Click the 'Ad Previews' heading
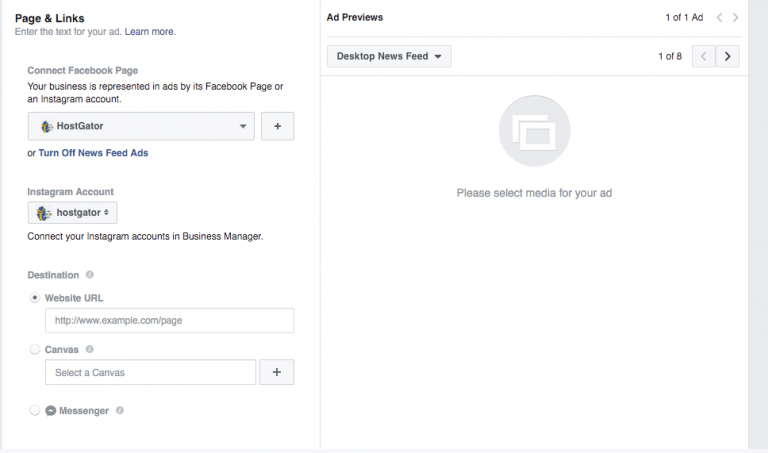 click(x=355, y=17)
